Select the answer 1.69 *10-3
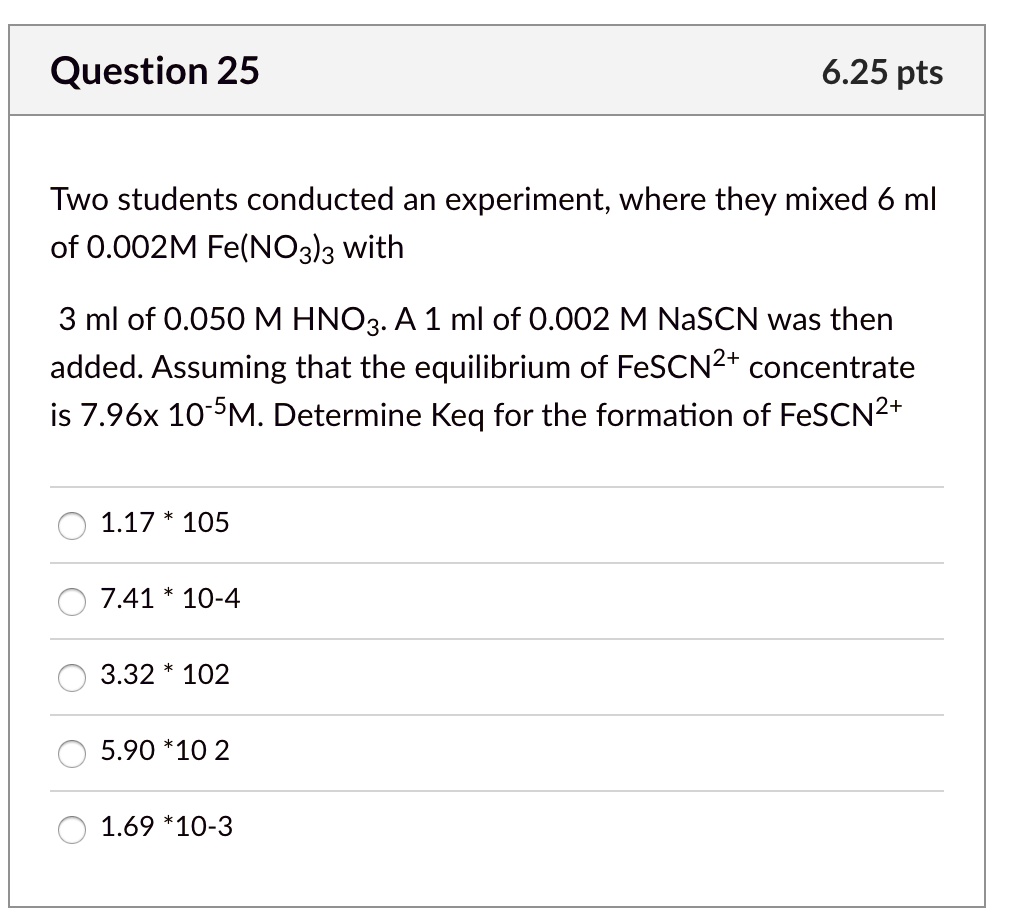This screenshot has height=920, width=1024. [x=71, y=830]
